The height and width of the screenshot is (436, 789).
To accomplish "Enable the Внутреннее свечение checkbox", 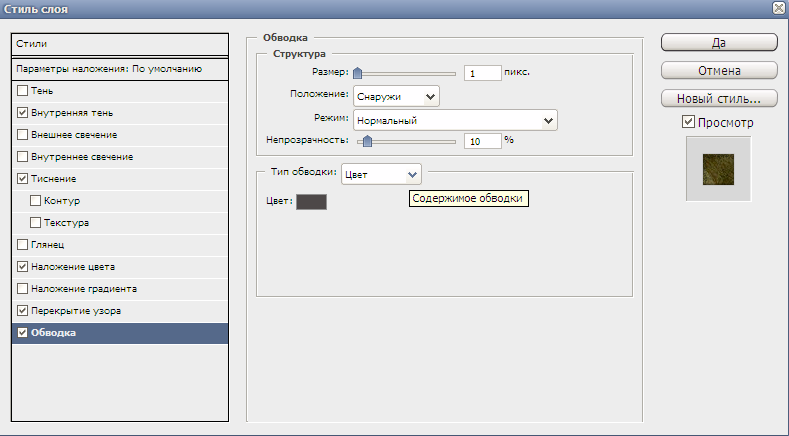I will [22, 157].
